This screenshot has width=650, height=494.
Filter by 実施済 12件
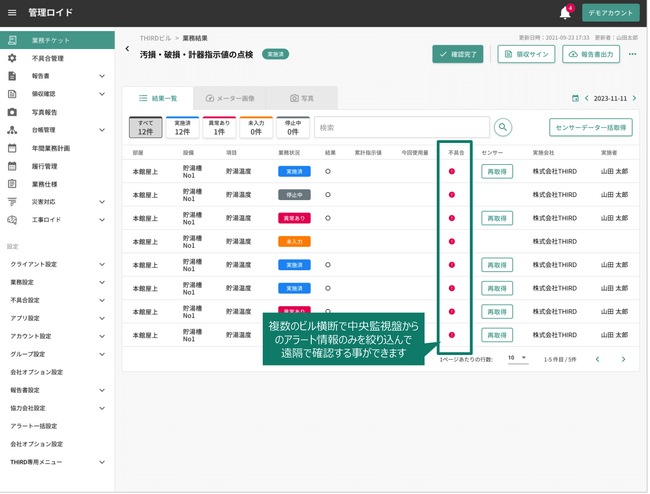tap(182, 127)
